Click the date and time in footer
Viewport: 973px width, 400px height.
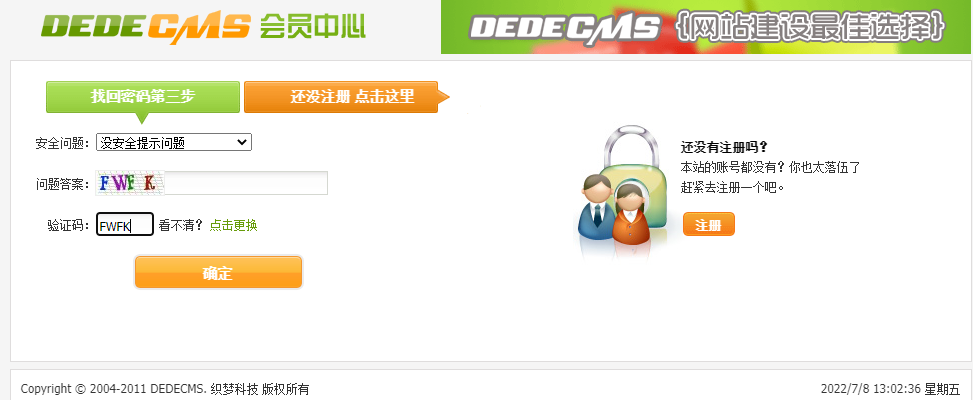890,389
